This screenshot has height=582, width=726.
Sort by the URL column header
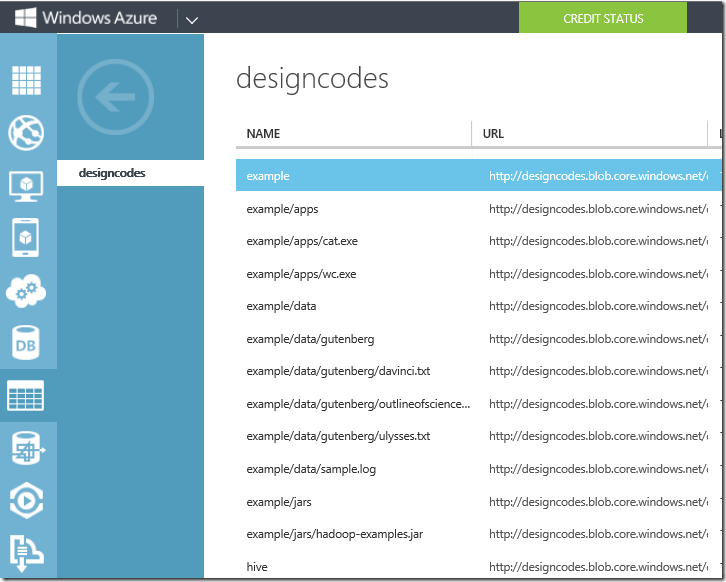pos(493,134)
